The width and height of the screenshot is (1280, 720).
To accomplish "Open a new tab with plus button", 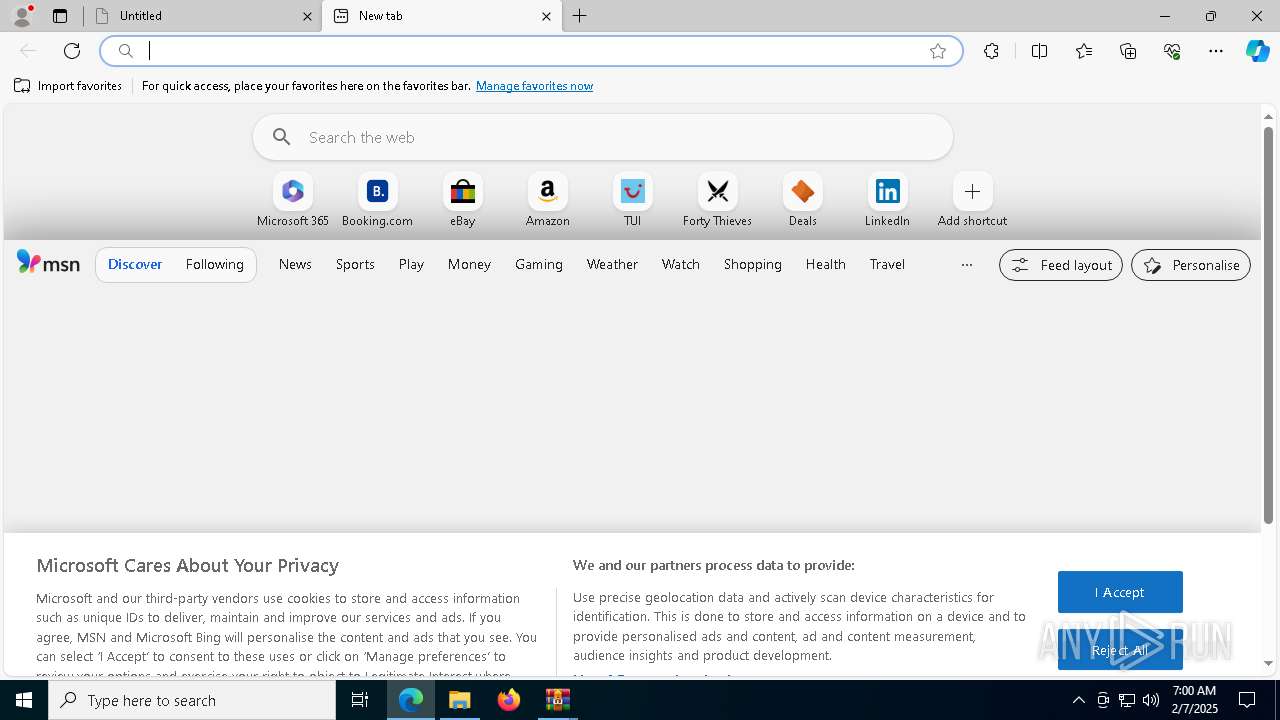I will point(580,16).
